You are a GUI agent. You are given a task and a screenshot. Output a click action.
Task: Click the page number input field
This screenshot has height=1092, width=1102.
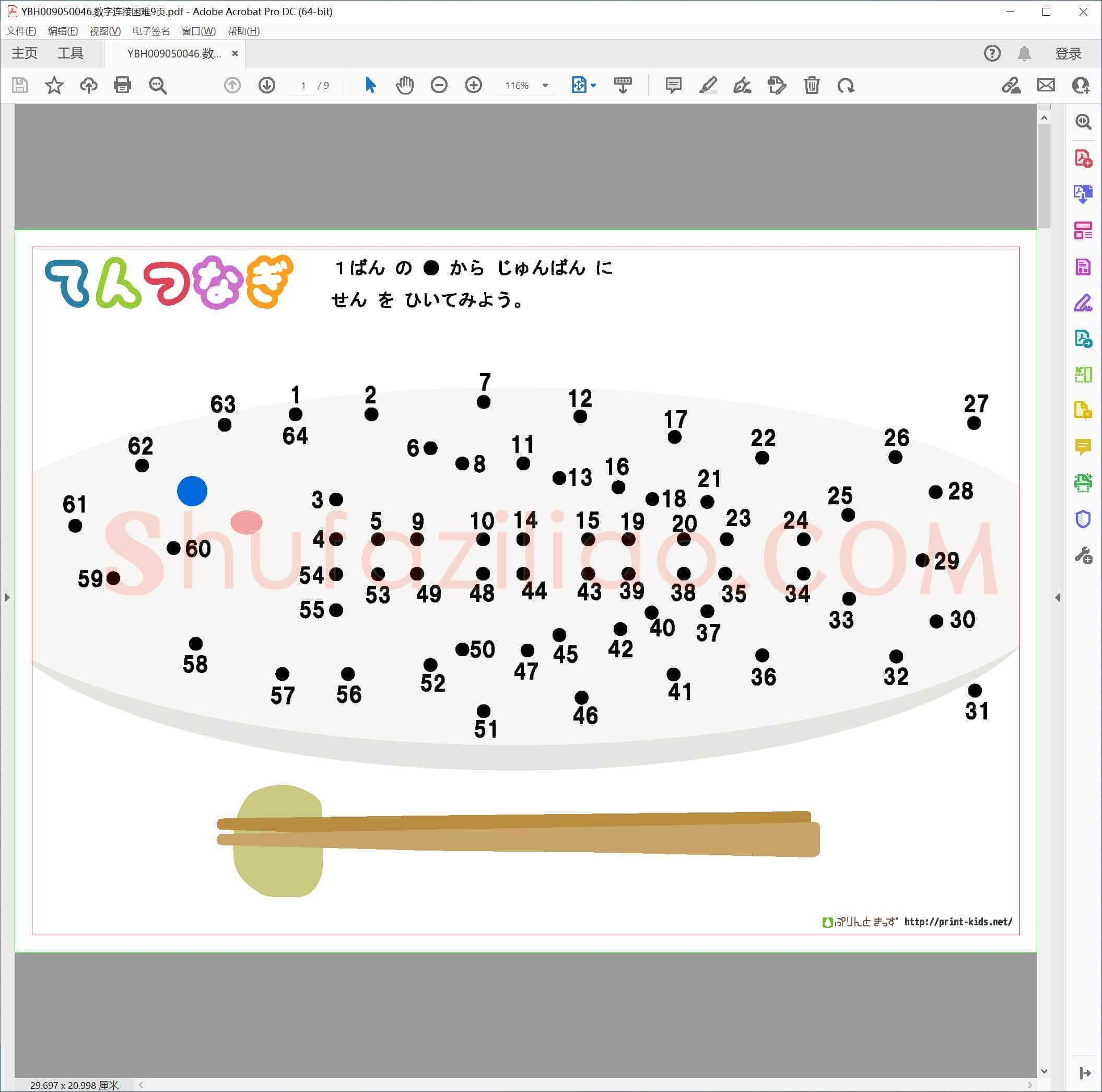[x=303, y=86]
